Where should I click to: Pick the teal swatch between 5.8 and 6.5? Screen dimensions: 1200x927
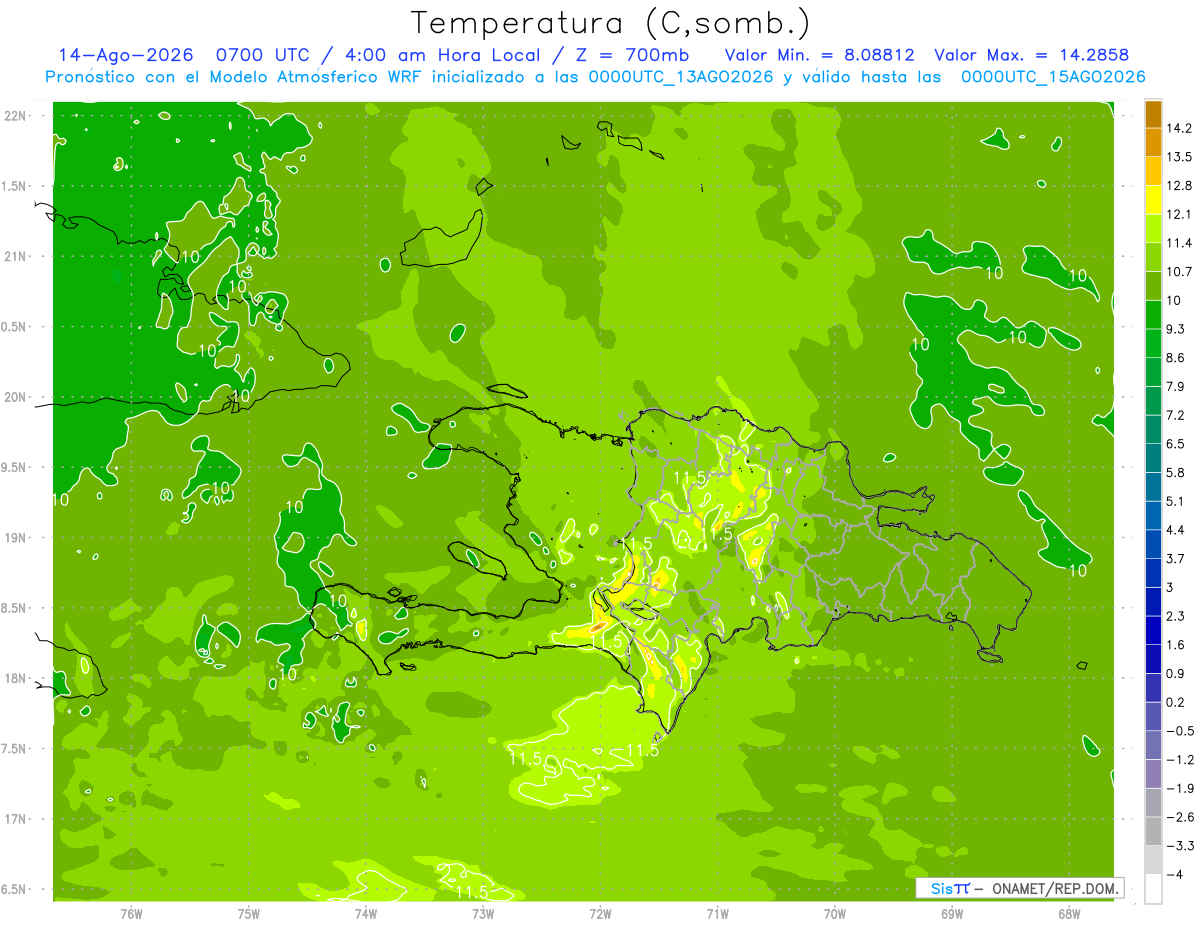(1153, 458)
